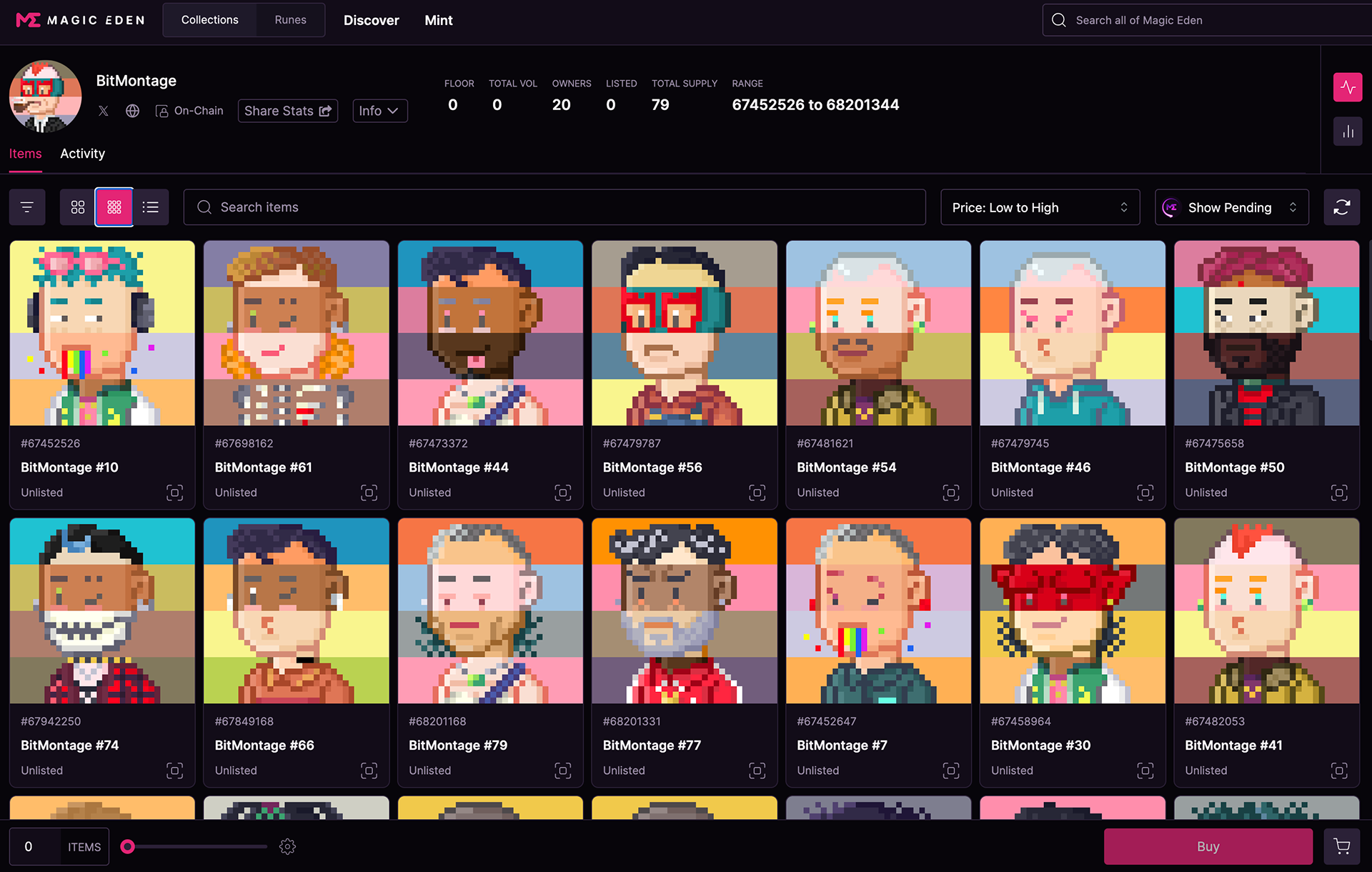Click the Search all of Magic Eden field
Image resolution: width=1372 pixels, height=872 pixels.
[1208, 20]
